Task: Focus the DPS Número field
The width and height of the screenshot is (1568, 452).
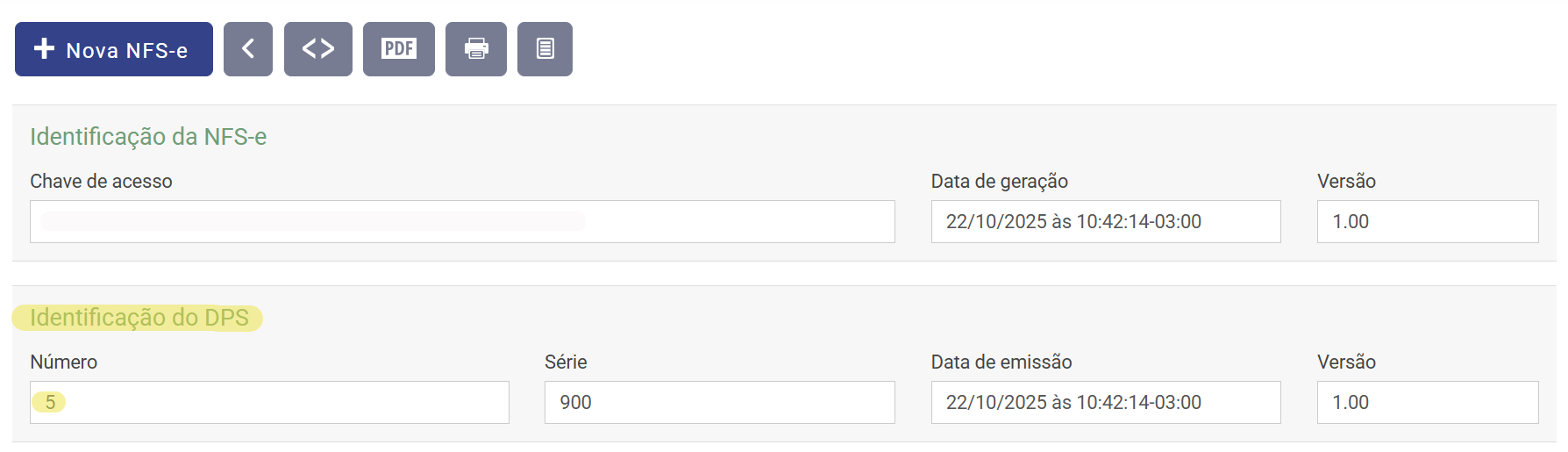Action: point(269,402)
